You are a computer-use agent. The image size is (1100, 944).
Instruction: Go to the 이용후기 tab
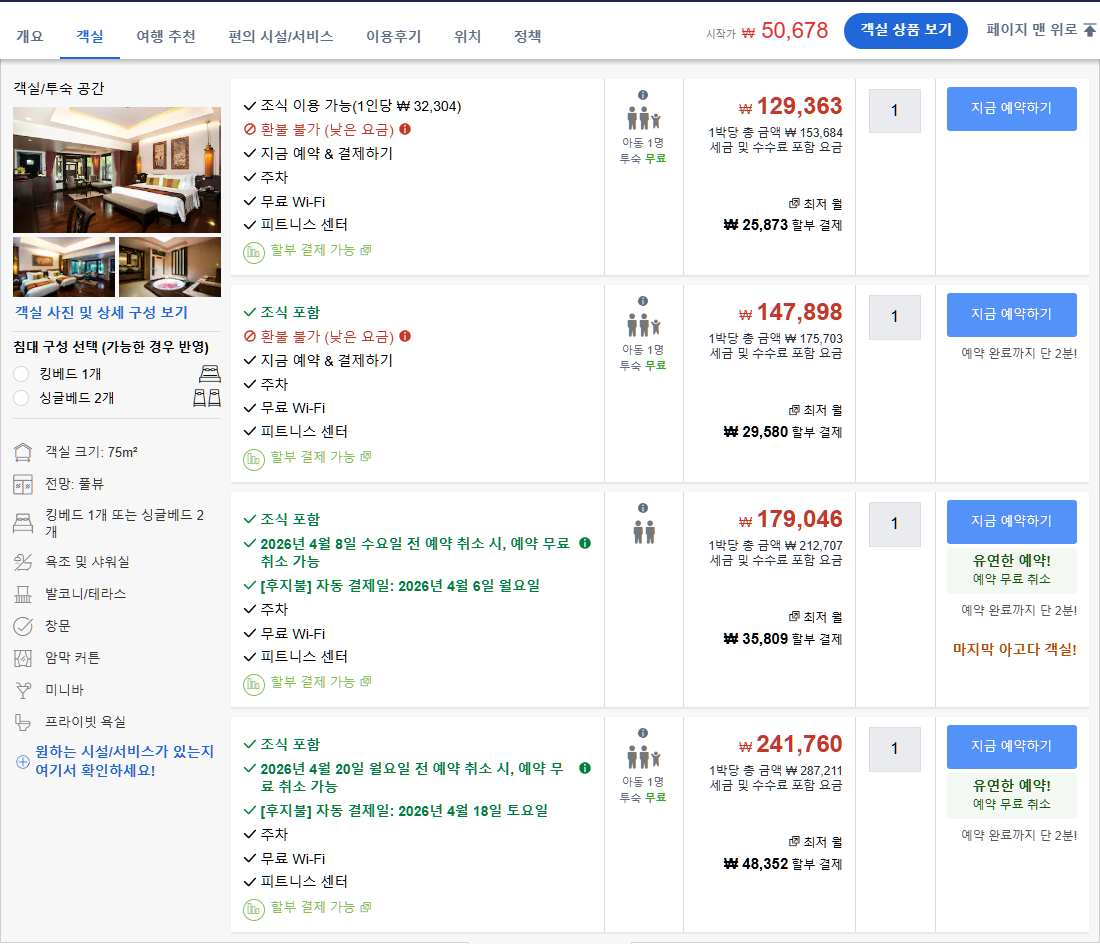394,36
